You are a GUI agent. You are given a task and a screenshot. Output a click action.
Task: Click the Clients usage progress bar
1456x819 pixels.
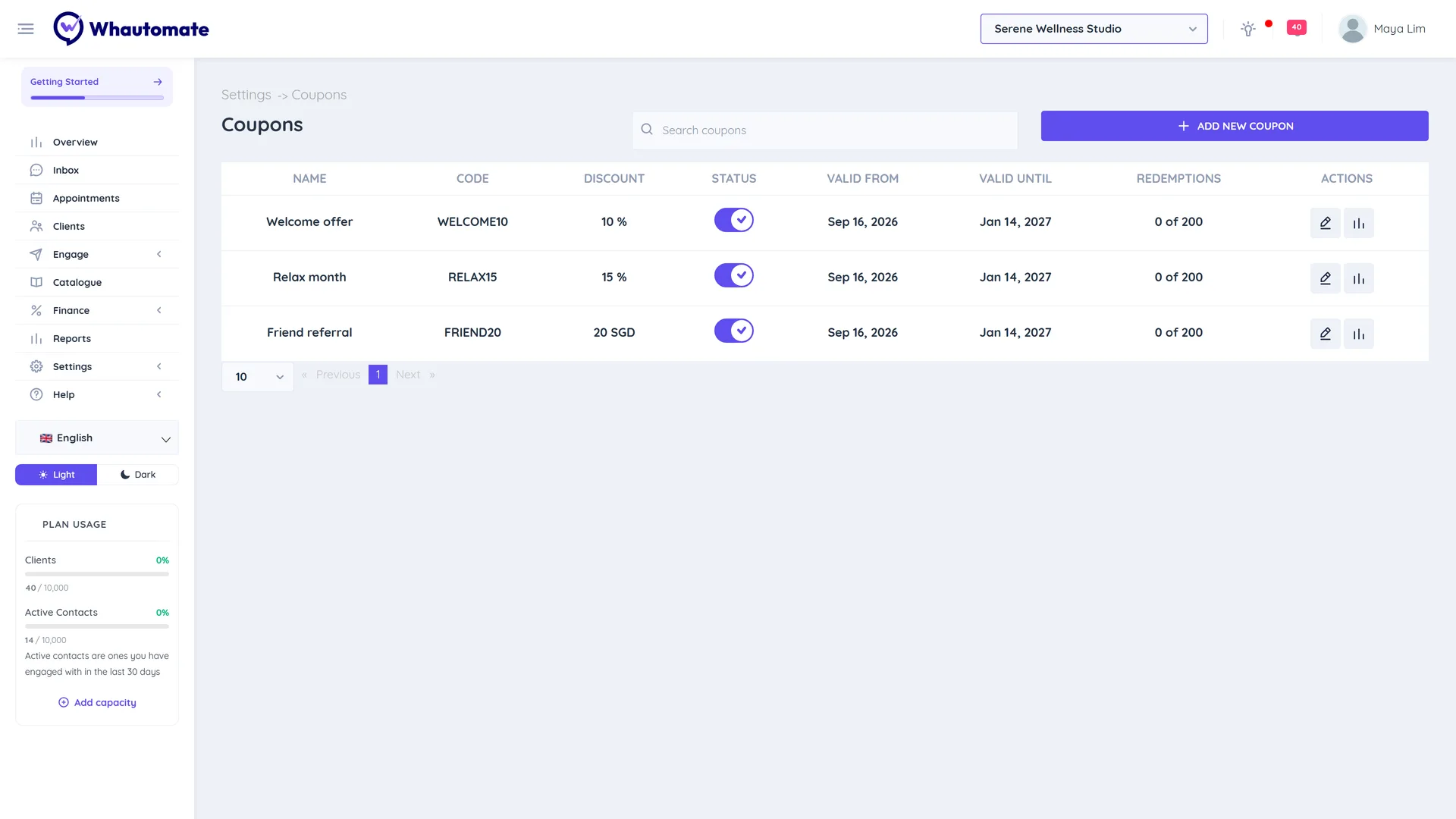coord(97,574)
